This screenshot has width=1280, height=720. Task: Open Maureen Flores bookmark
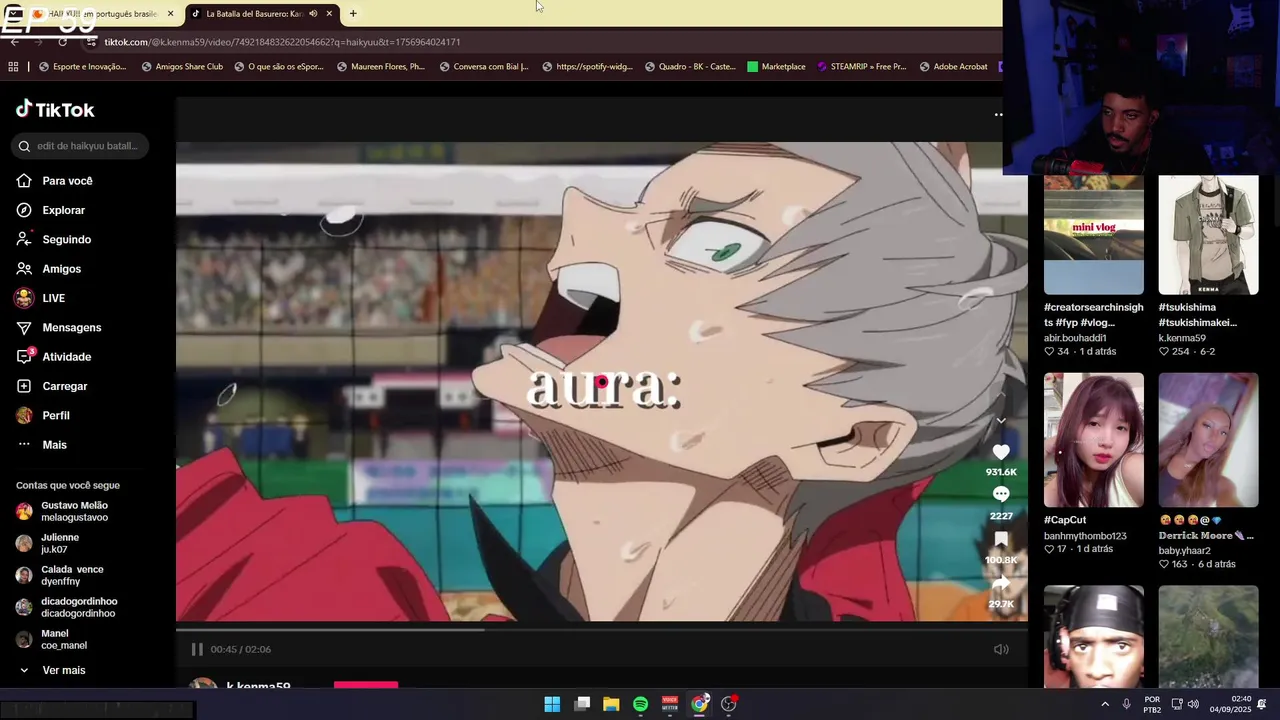pos(381,67)
